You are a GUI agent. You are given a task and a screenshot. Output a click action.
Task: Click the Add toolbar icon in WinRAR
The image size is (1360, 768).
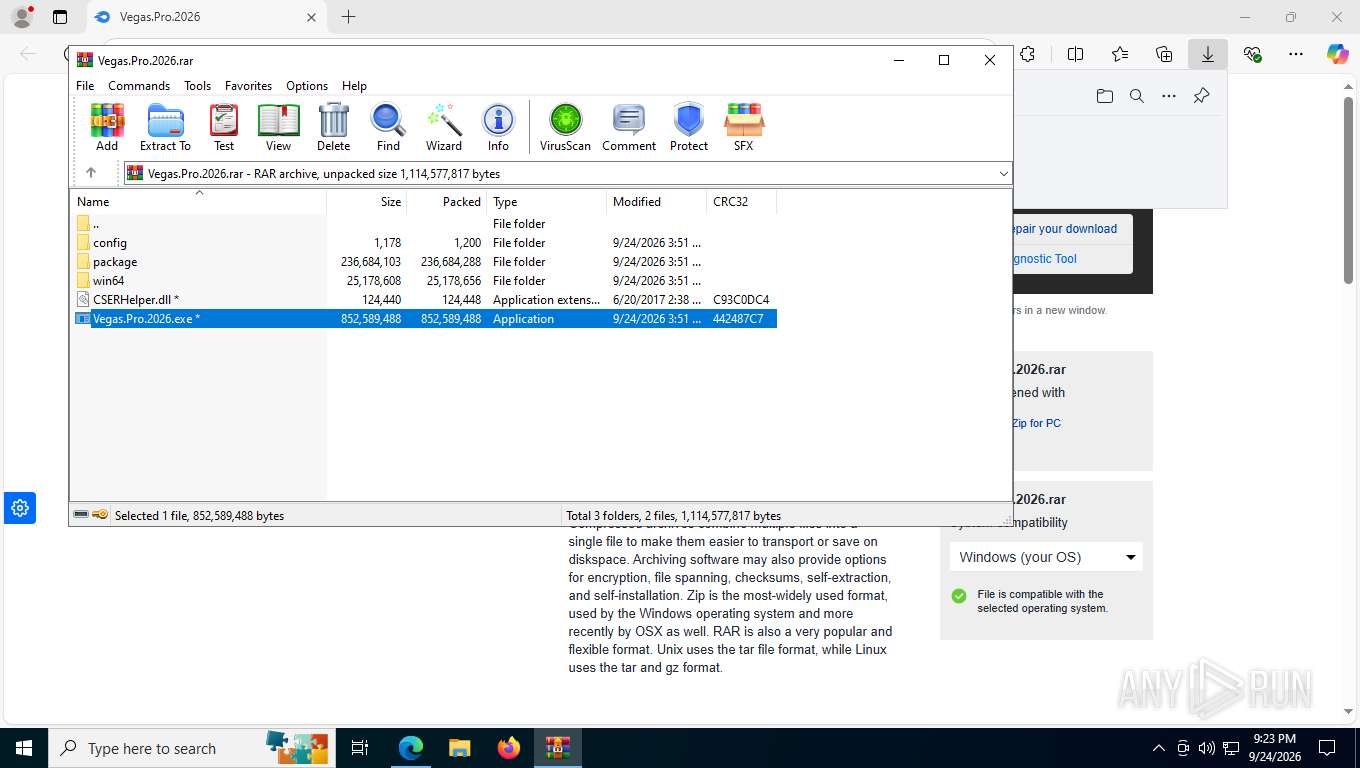pos(107,127)
